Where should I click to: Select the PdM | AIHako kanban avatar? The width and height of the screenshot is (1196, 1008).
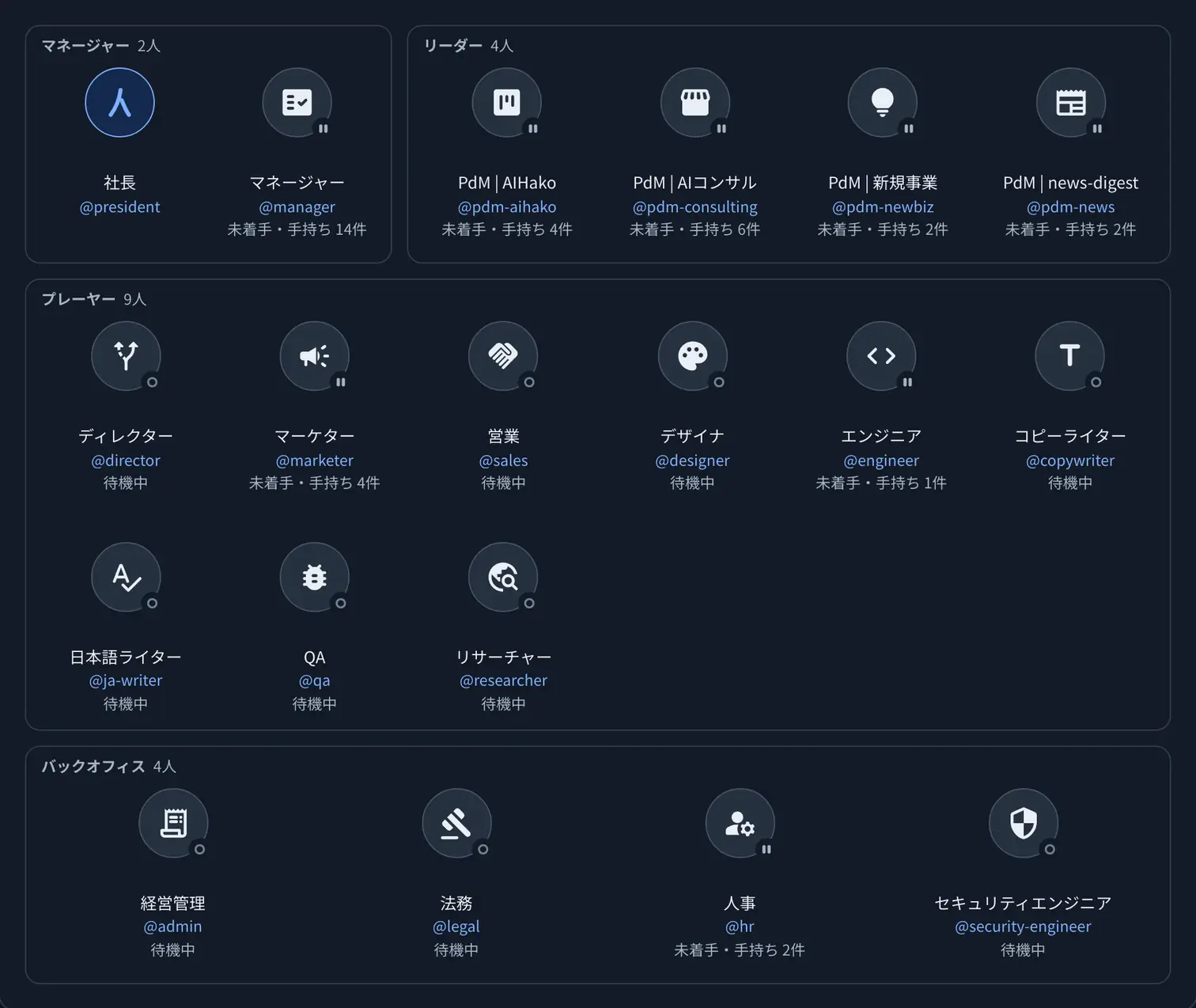[506, 102]
